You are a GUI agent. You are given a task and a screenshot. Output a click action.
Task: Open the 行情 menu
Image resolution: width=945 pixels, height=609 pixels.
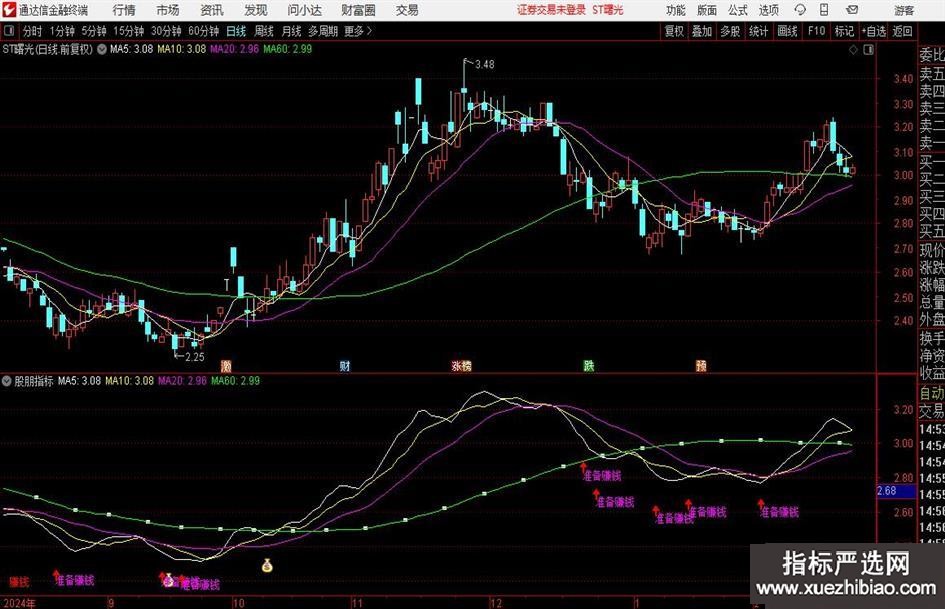coord(124,10)
